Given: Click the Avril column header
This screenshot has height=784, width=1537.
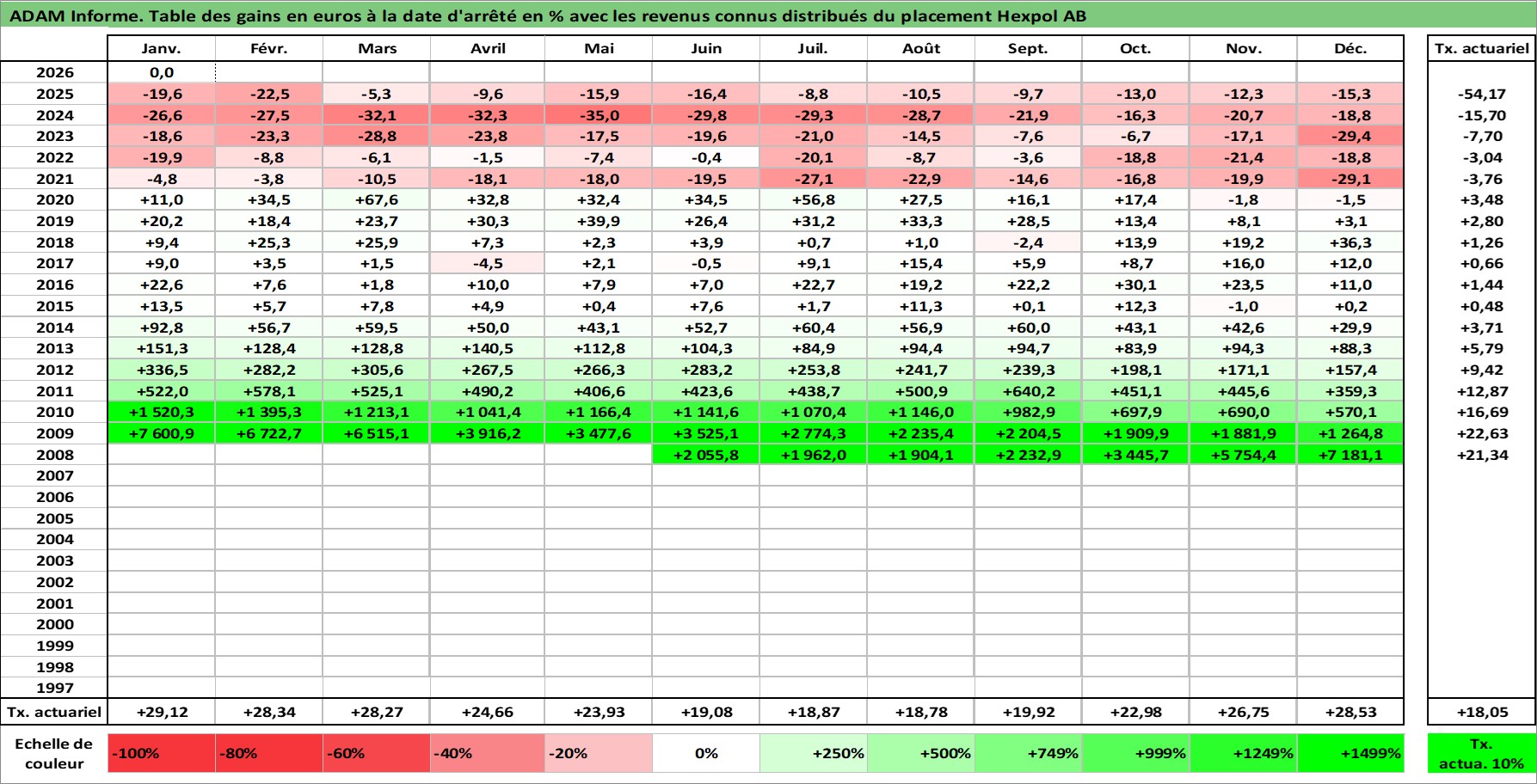Looking at the screenshot, I should (488, 48).
